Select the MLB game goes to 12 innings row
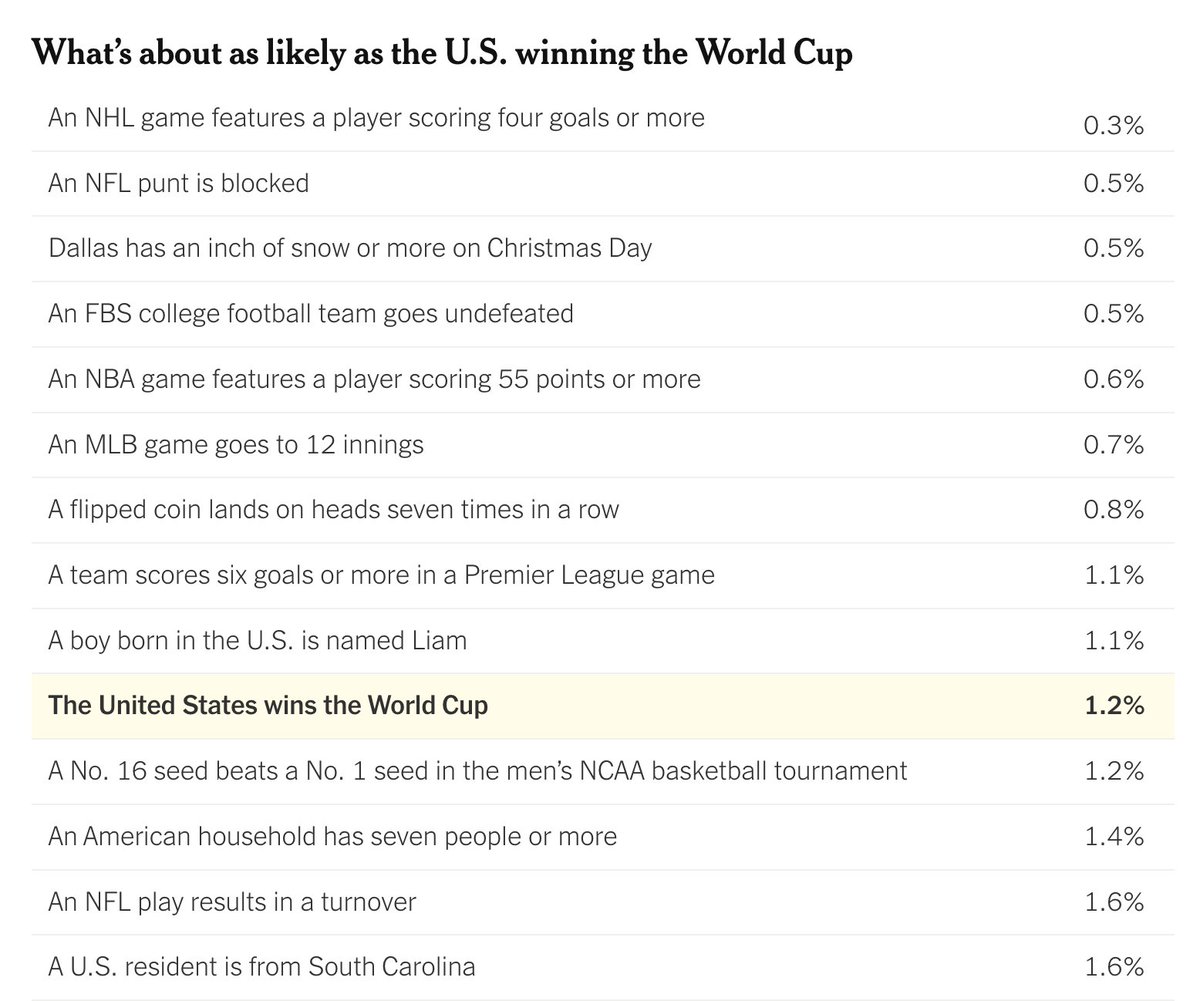Screen dimensions: 1200x1001 (x=603, y=445)
